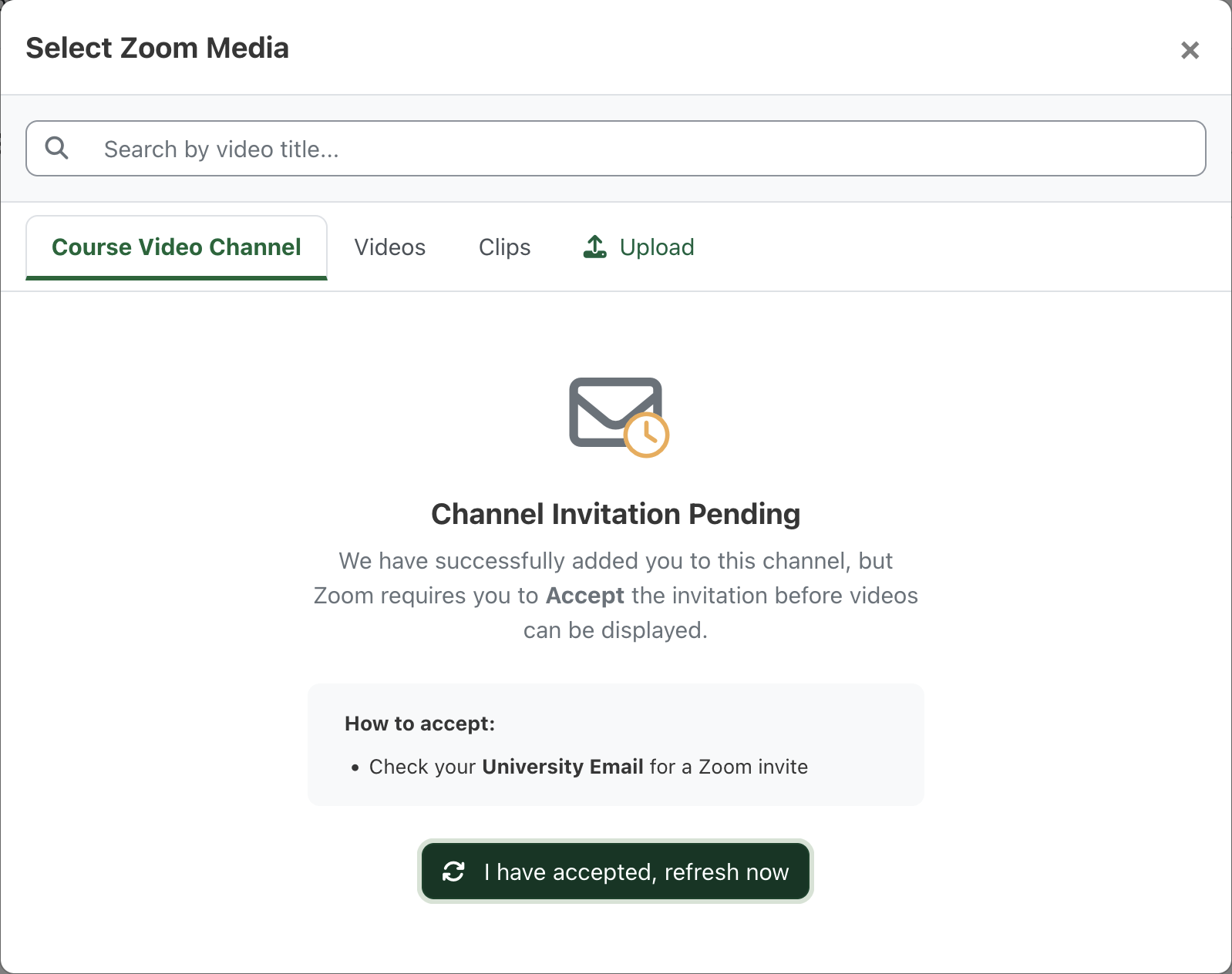This screenshot has height=974, width=1232.
Task: Click the How to accept label
Action: point(419,724)
